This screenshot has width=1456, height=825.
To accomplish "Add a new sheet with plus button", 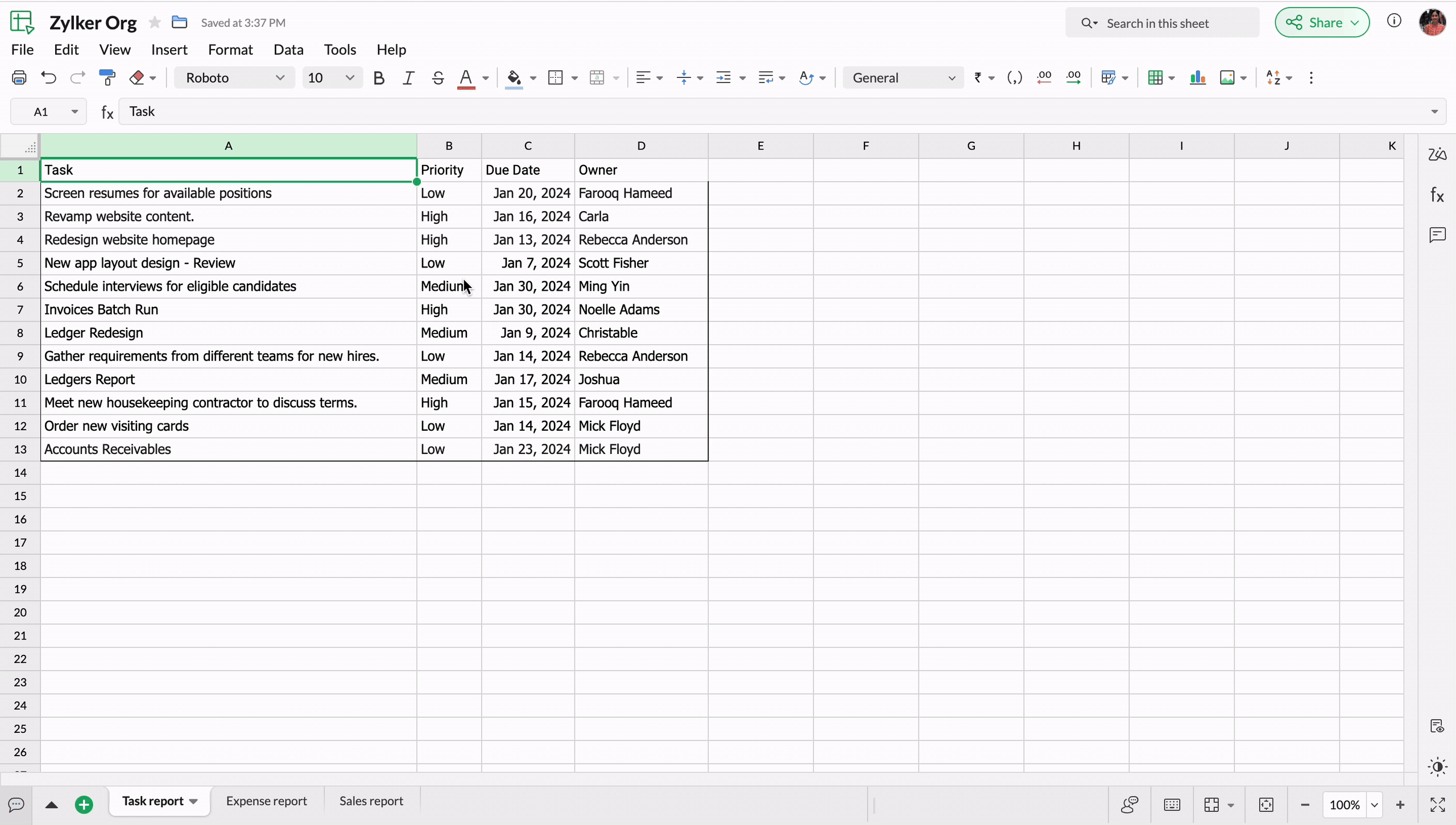I will point(84,805).
